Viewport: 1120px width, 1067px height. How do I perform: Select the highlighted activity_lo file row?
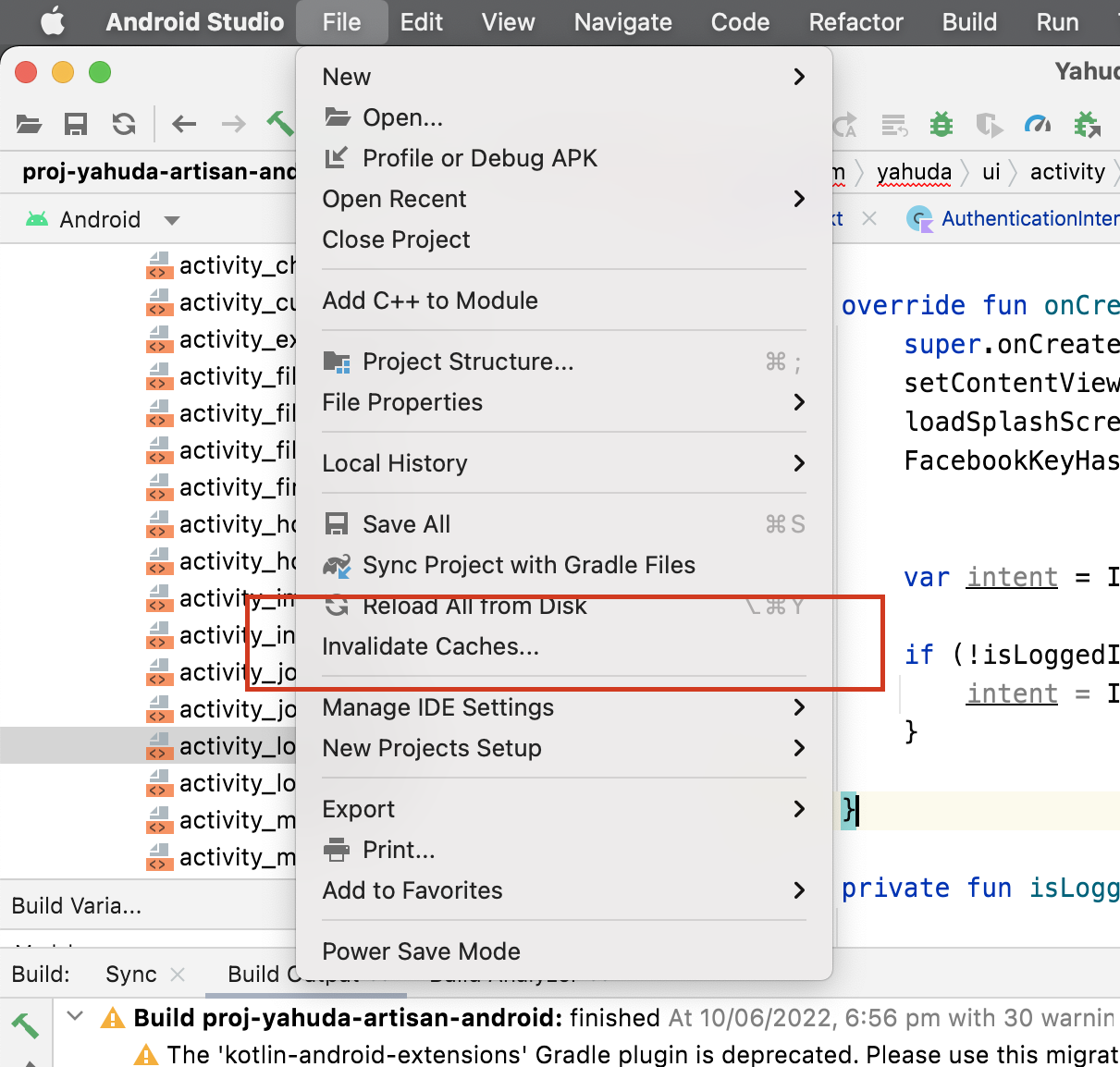click(148, 745)
